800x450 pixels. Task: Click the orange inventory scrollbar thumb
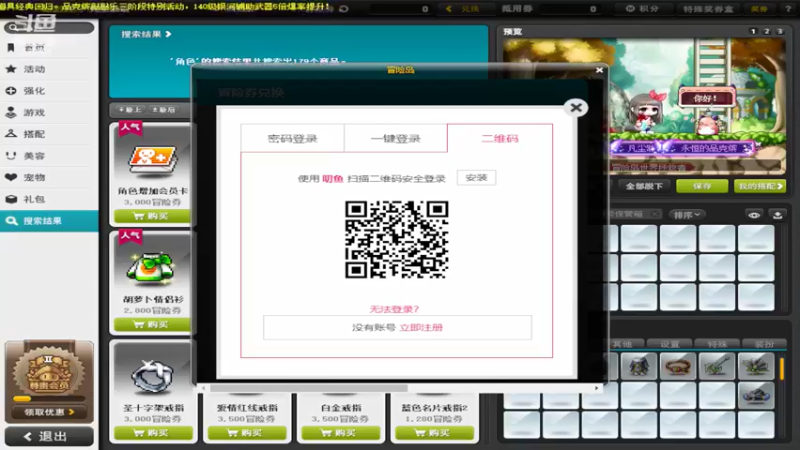pos(781,368)
